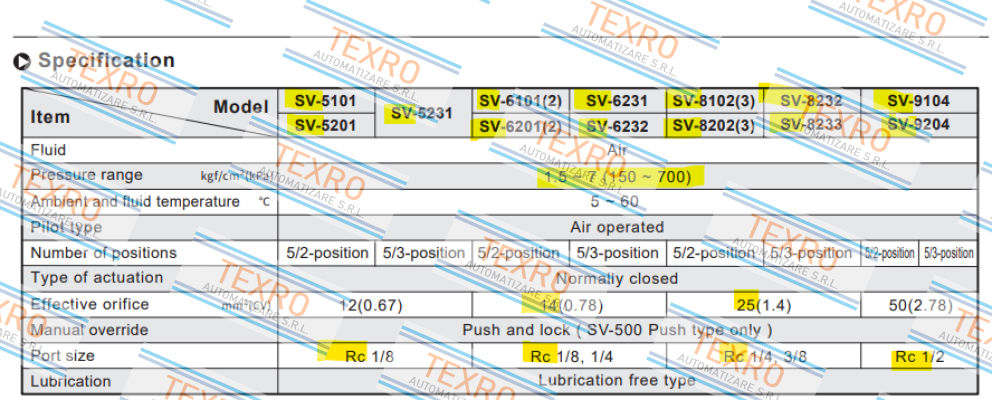Viewport: 992px width, 400px height.
Task: Click the SV-8102(3) model cell
Action: 714,101
